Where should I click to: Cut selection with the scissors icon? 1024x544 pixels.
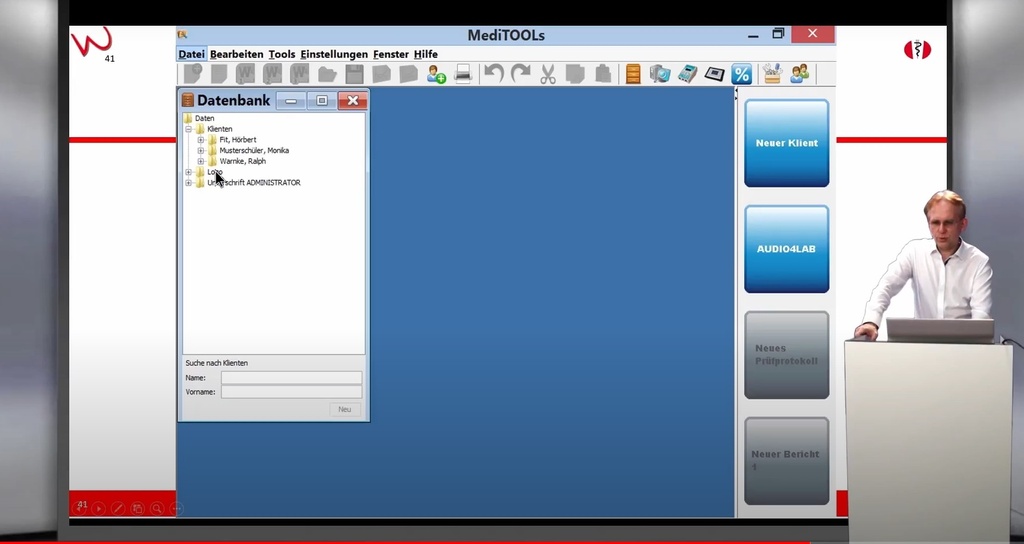click(x=548, y=74)
